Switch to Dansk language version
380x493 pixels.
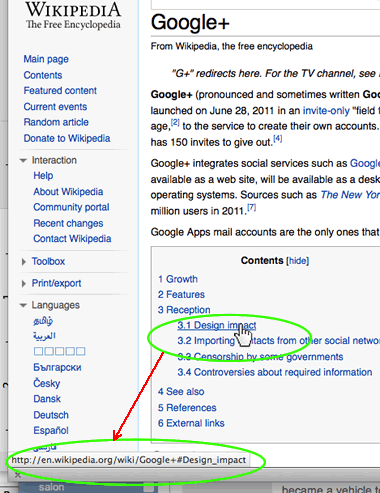[x=47, y=399]
